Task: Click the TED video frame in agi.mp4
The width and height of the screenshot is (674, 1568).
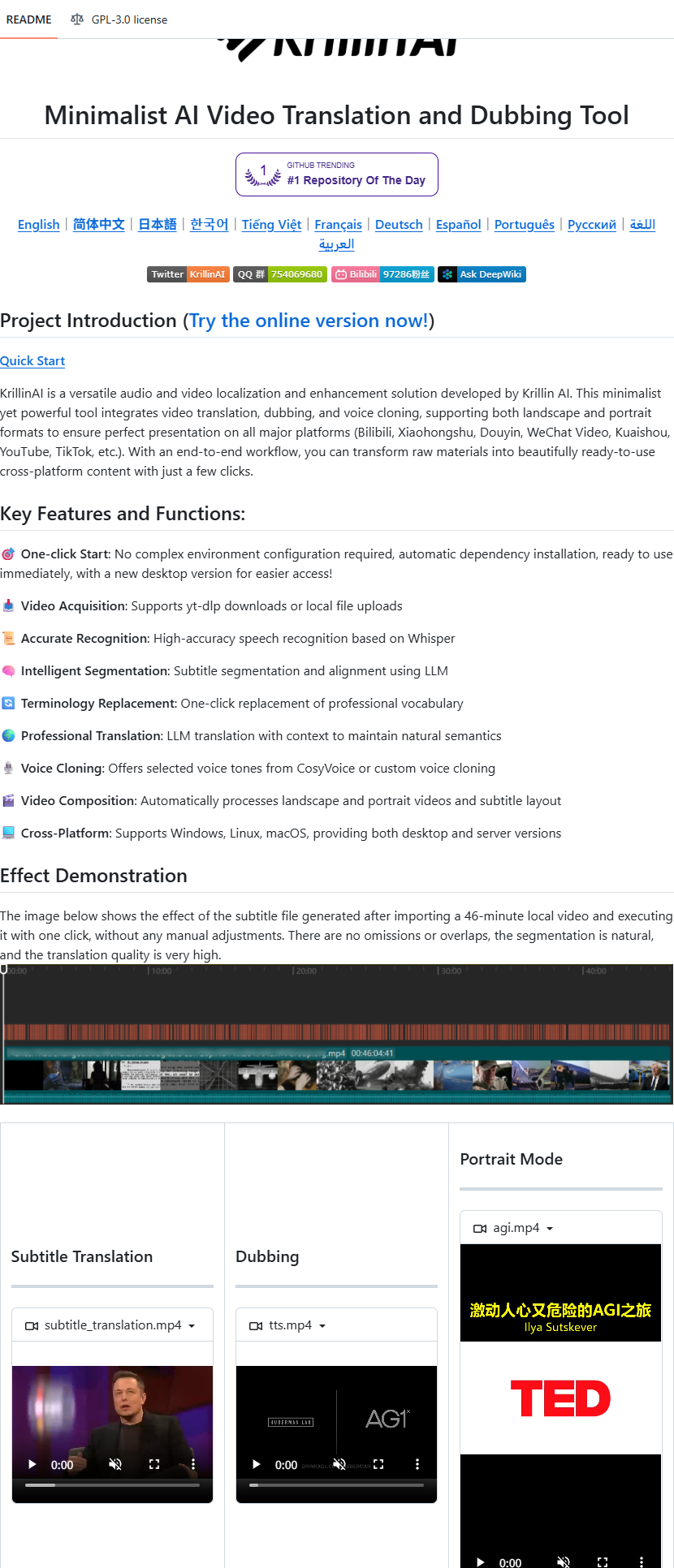Action: point(560,1398)
